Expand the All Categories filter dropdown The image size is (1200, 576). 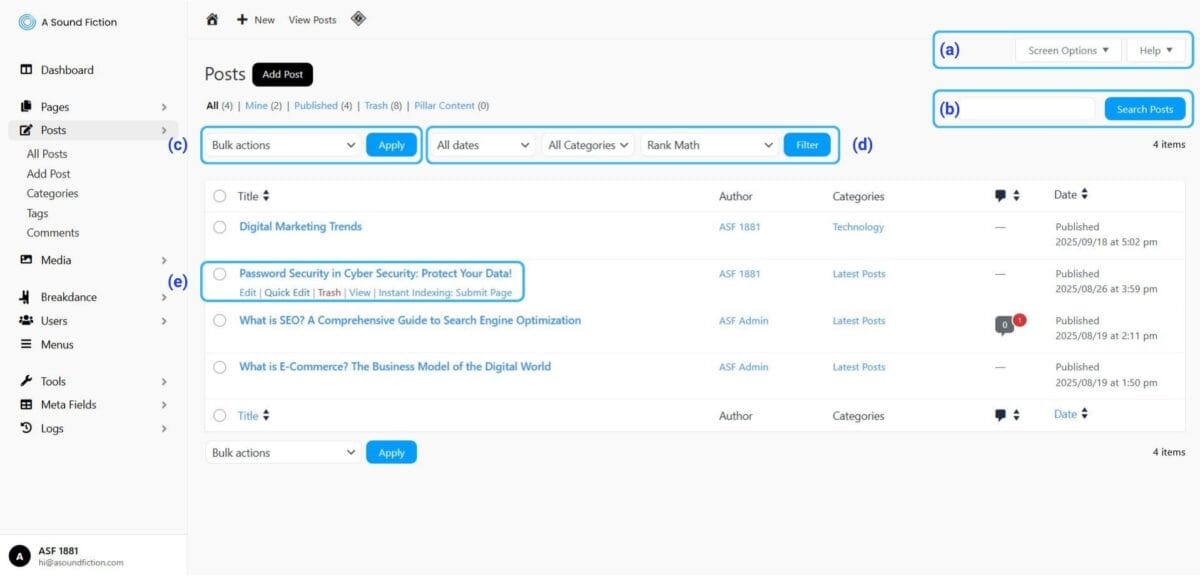point(589,145)
